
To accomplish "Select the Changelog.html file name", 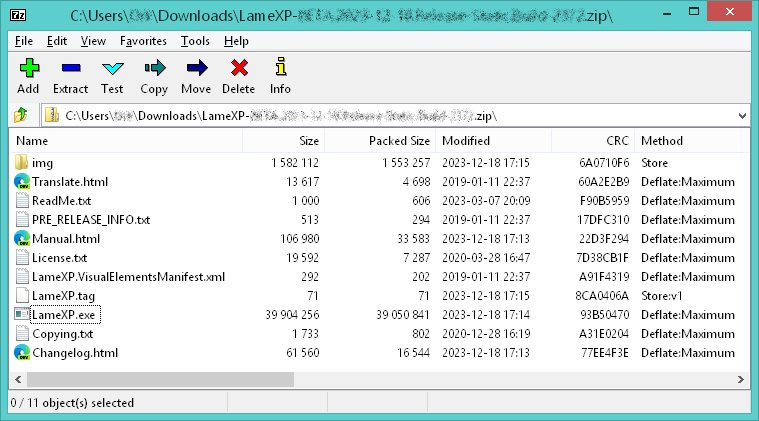I will tap(75, 353).
